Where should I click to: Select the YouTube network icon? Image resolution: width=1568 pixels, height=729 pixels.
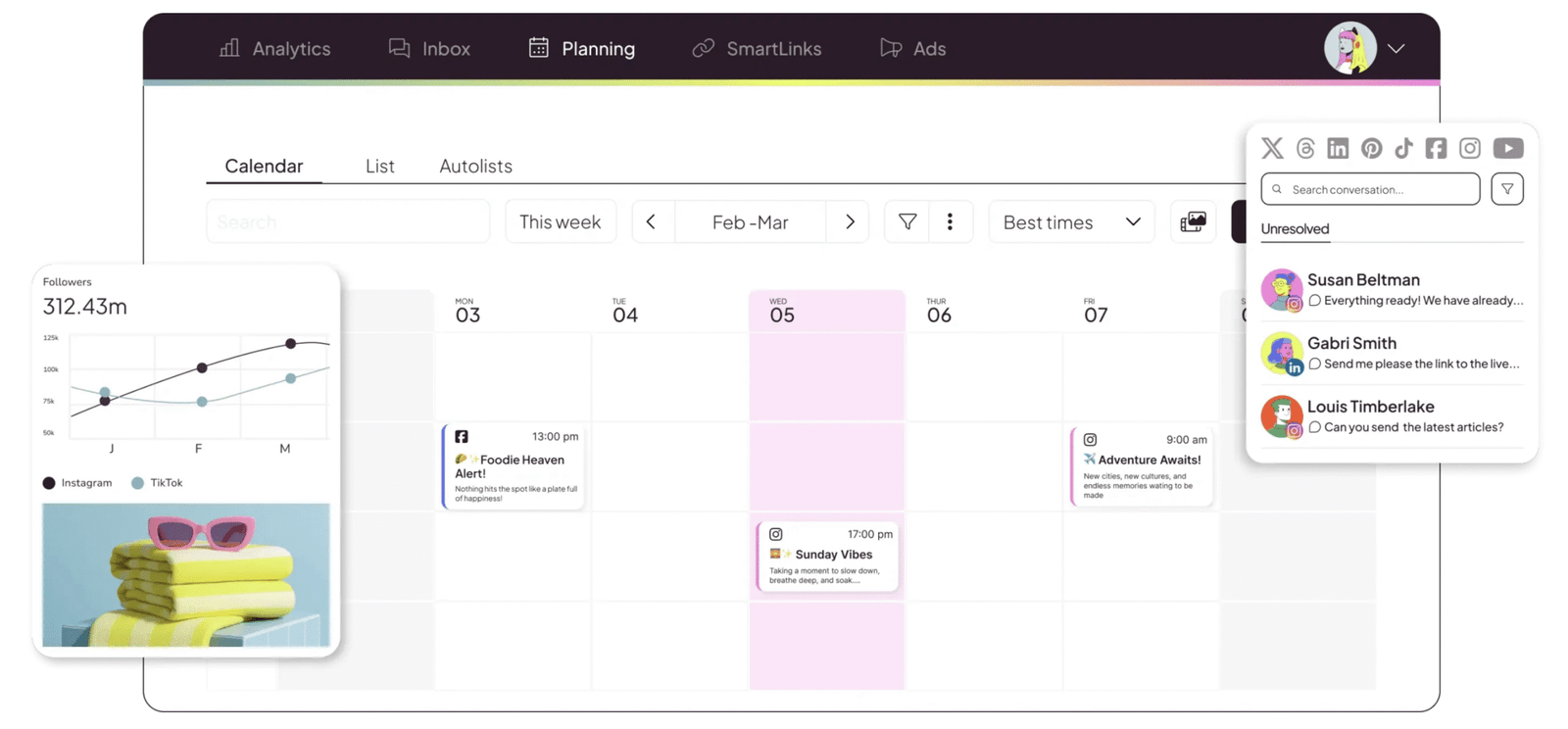tap(1507, 148)
